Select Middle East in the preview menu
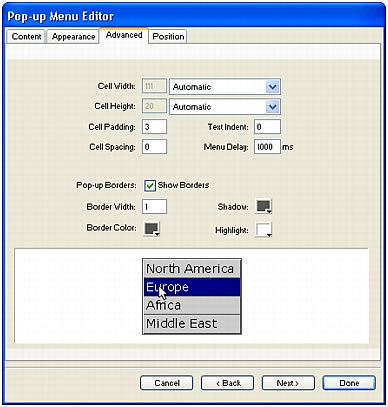The image size is (388, 407). 192,324
